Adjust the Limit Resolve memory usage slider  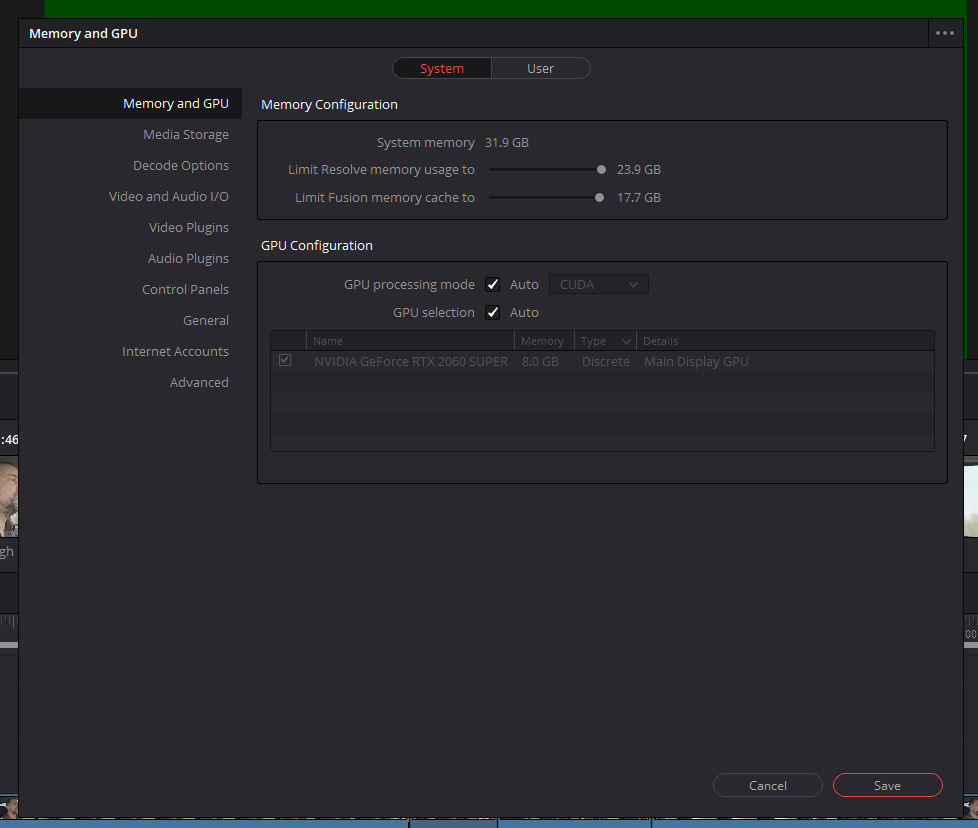coord(601,170)
